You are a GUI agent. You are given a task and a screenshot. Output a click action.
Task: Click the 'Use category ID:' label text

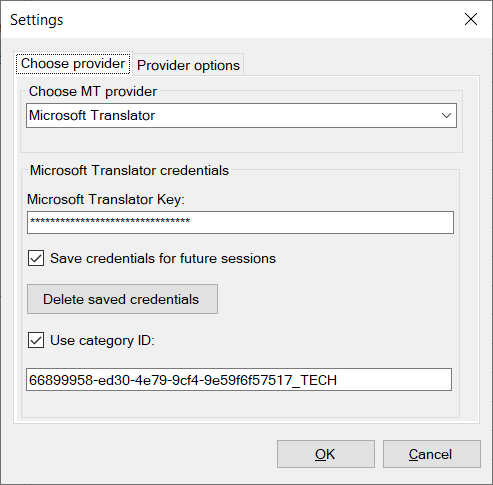tap(102, 340)
